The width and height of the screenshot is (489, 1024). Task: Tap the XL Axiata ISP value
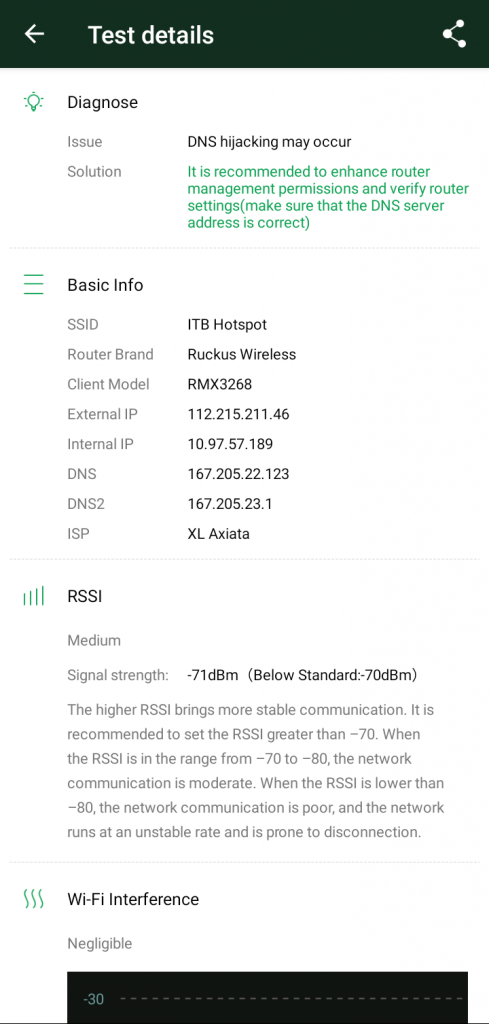(218, 534)
